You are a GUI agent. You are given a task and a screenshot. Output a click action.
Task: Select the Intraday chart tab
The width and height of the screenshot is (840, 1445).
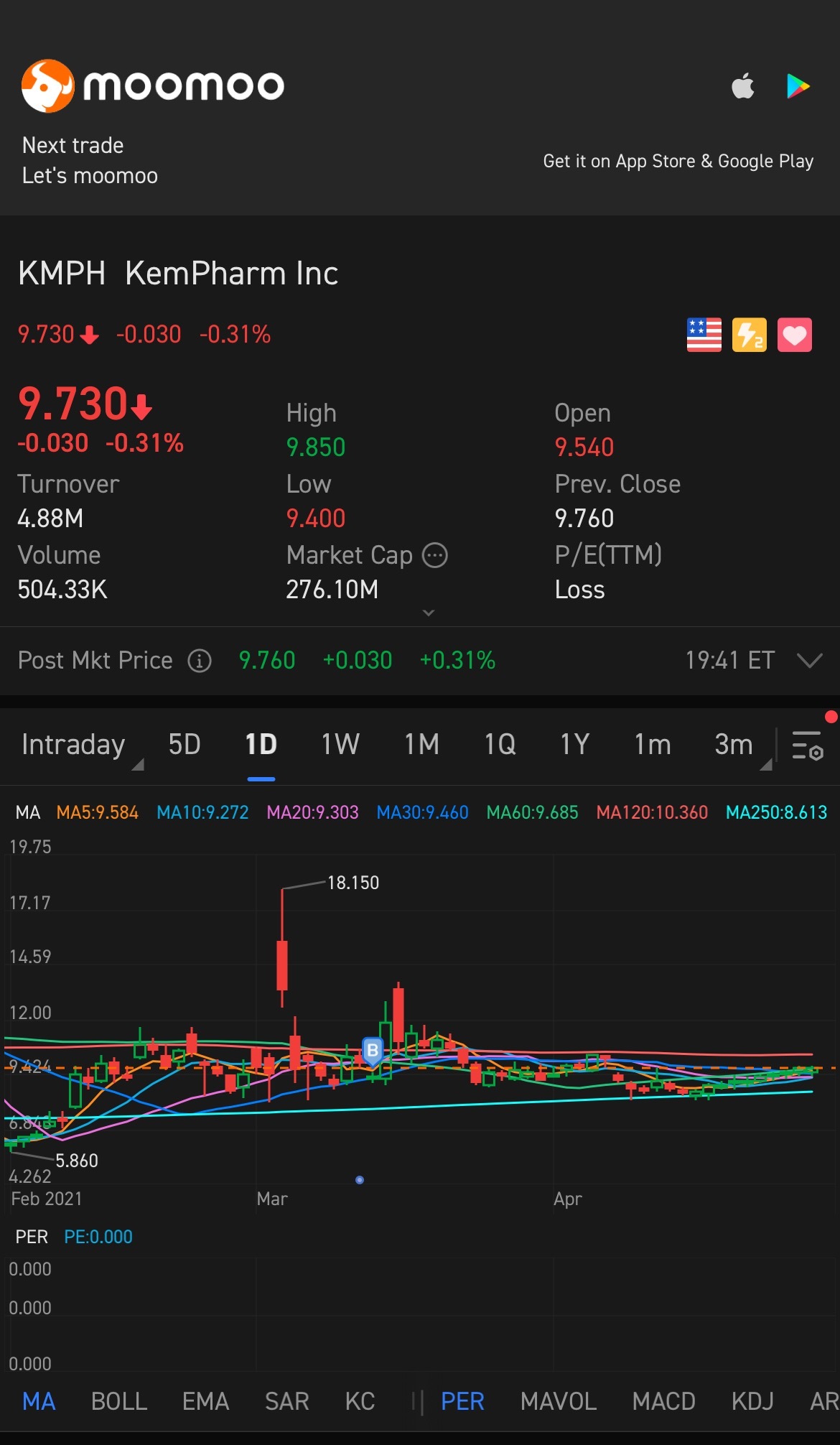click(x=73, y=745)
